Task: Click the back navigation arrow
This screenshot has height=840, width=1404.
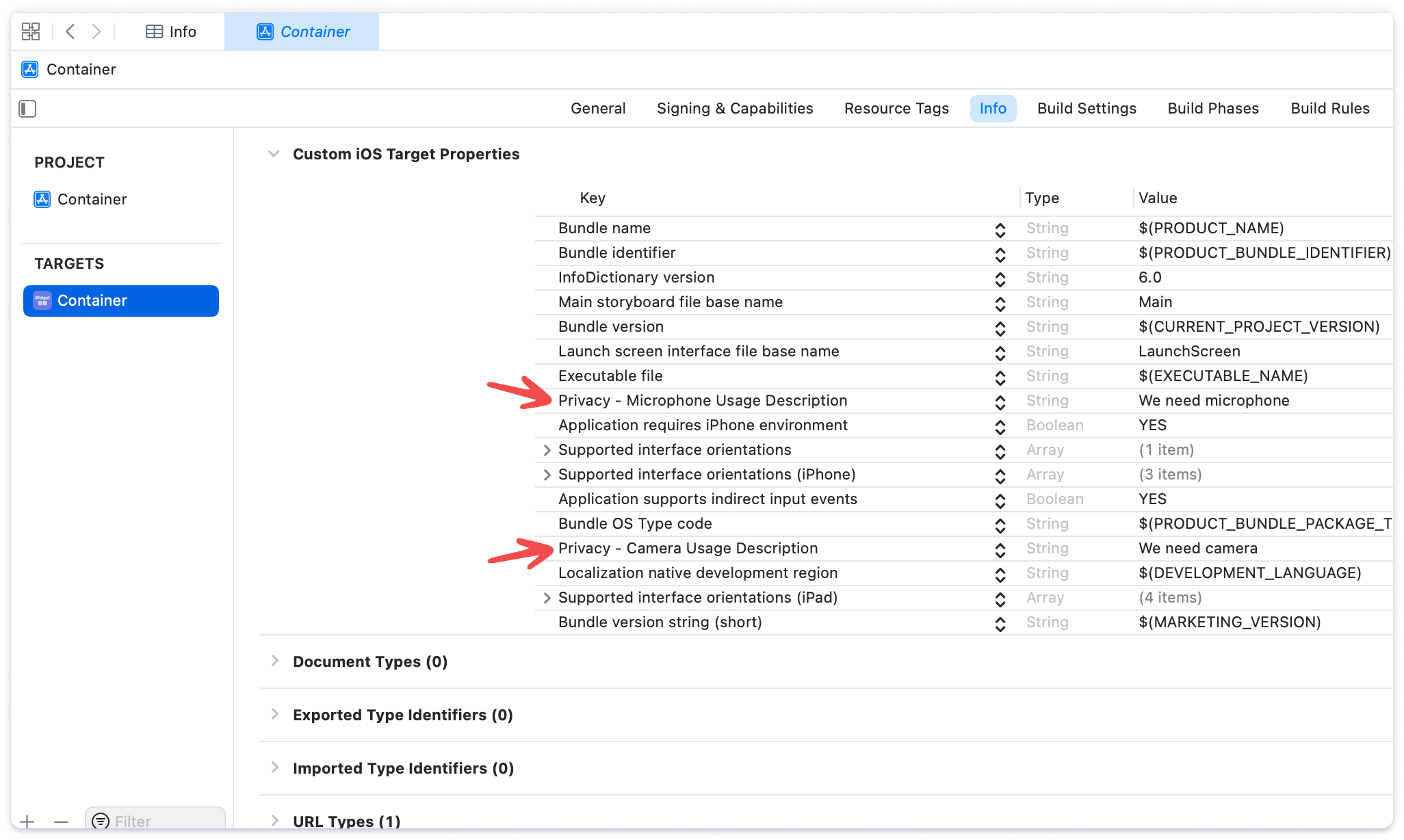Action: [70, 31]
